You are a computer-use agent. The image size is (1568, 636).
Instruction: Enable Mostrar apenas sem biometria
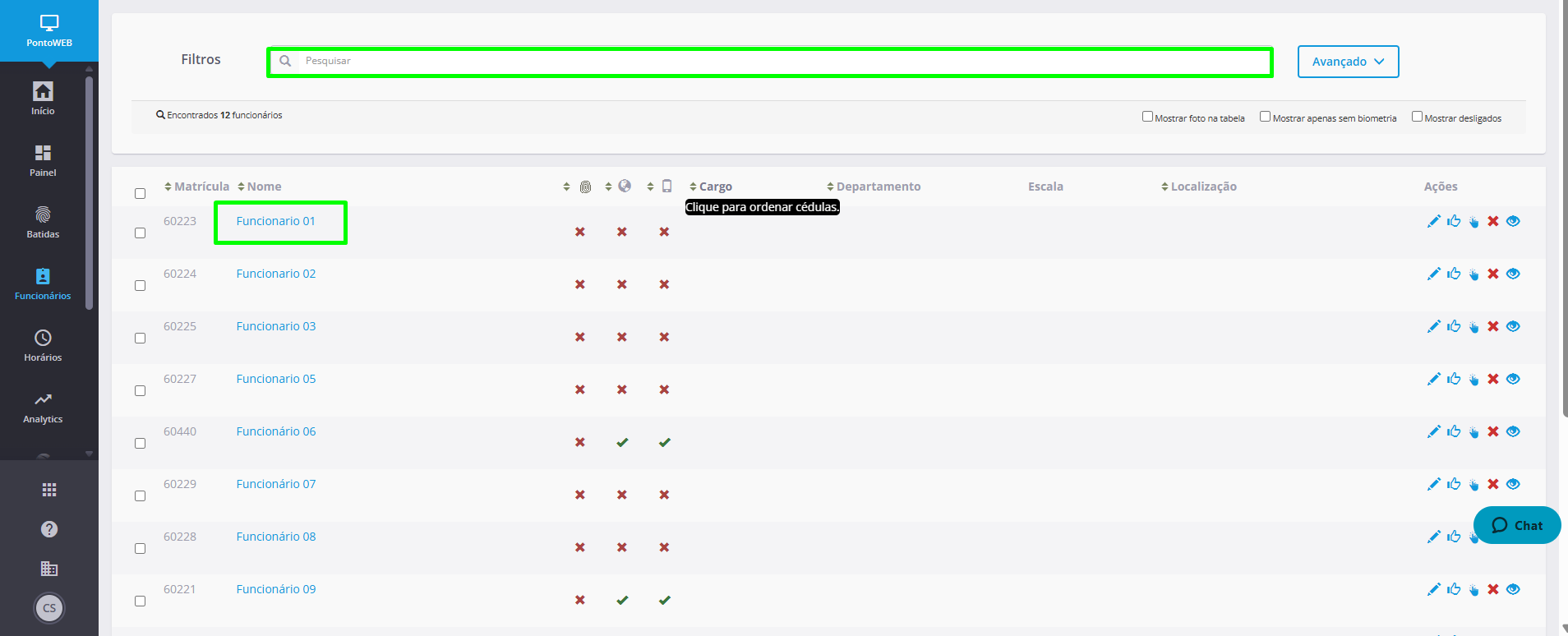coord(1266,117)
